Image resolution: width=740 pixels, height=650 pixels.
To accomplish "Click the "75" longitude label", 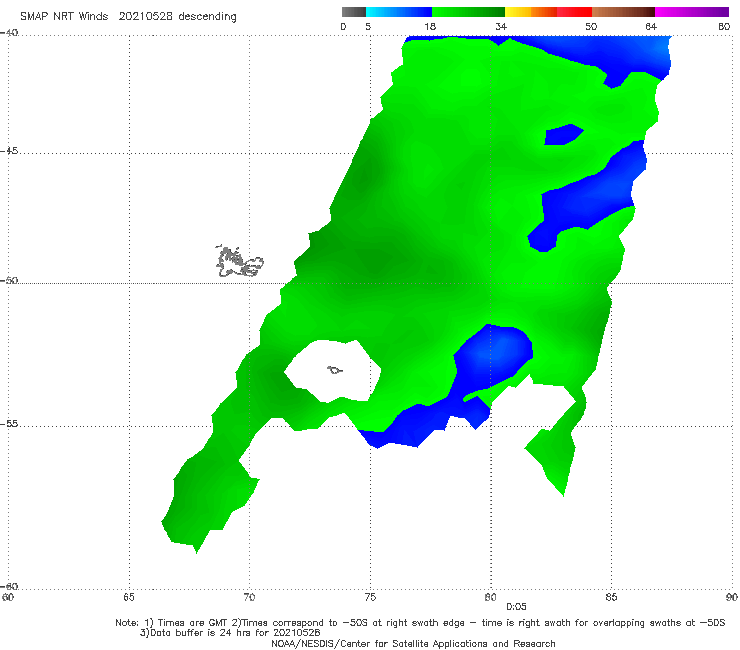I will (370, 597).
